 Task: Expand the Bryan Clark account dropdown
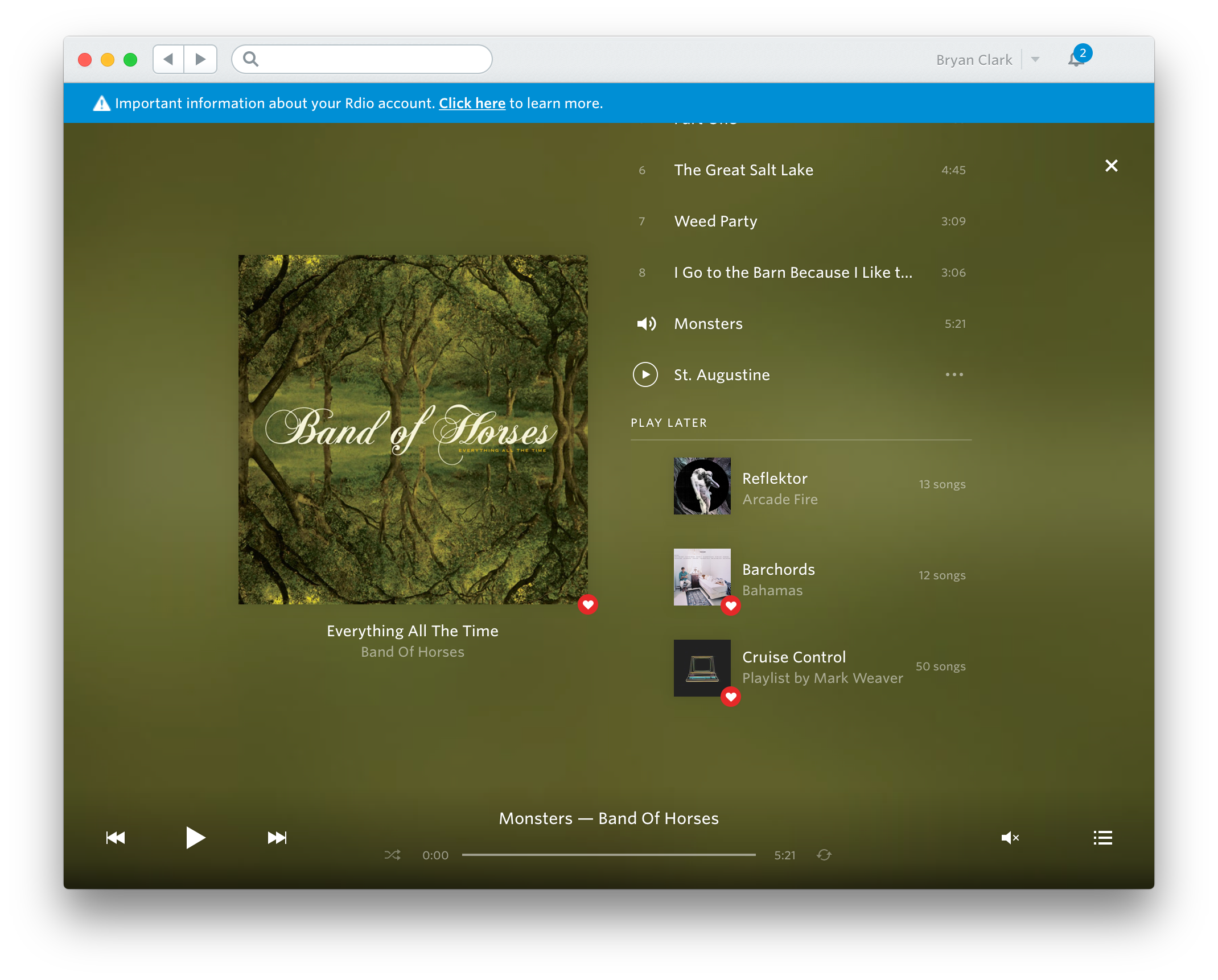(x=1035, y=59)
